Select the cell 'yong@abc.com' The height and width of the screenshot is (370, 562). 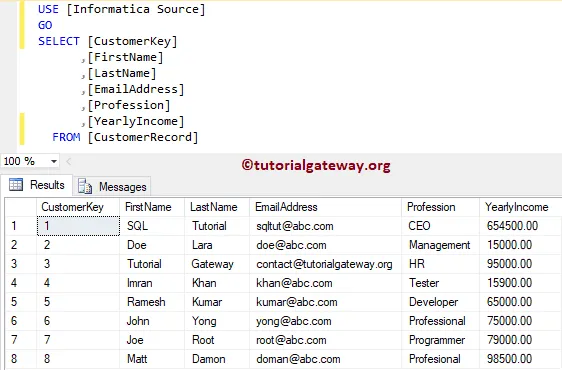coord(325,321)
